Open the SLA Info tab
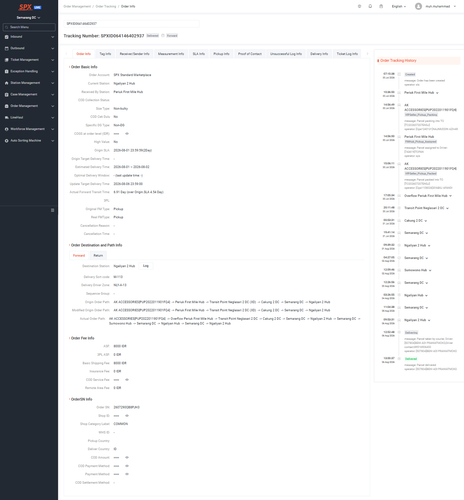The image size is (464, 500). [x=199, y=54]
